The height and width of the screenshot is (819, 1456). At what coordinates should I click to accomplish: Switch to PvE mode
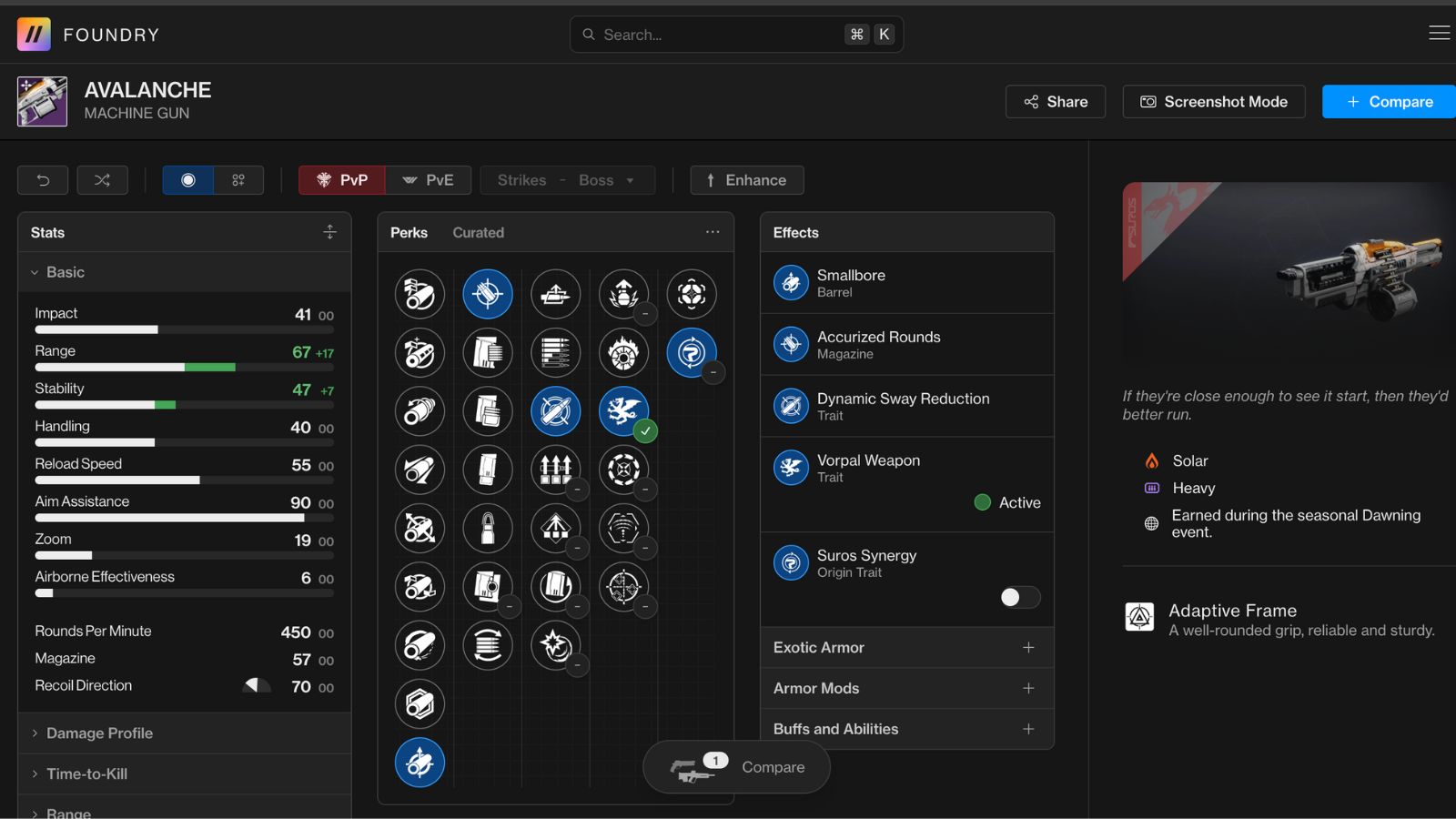[428, 180]
